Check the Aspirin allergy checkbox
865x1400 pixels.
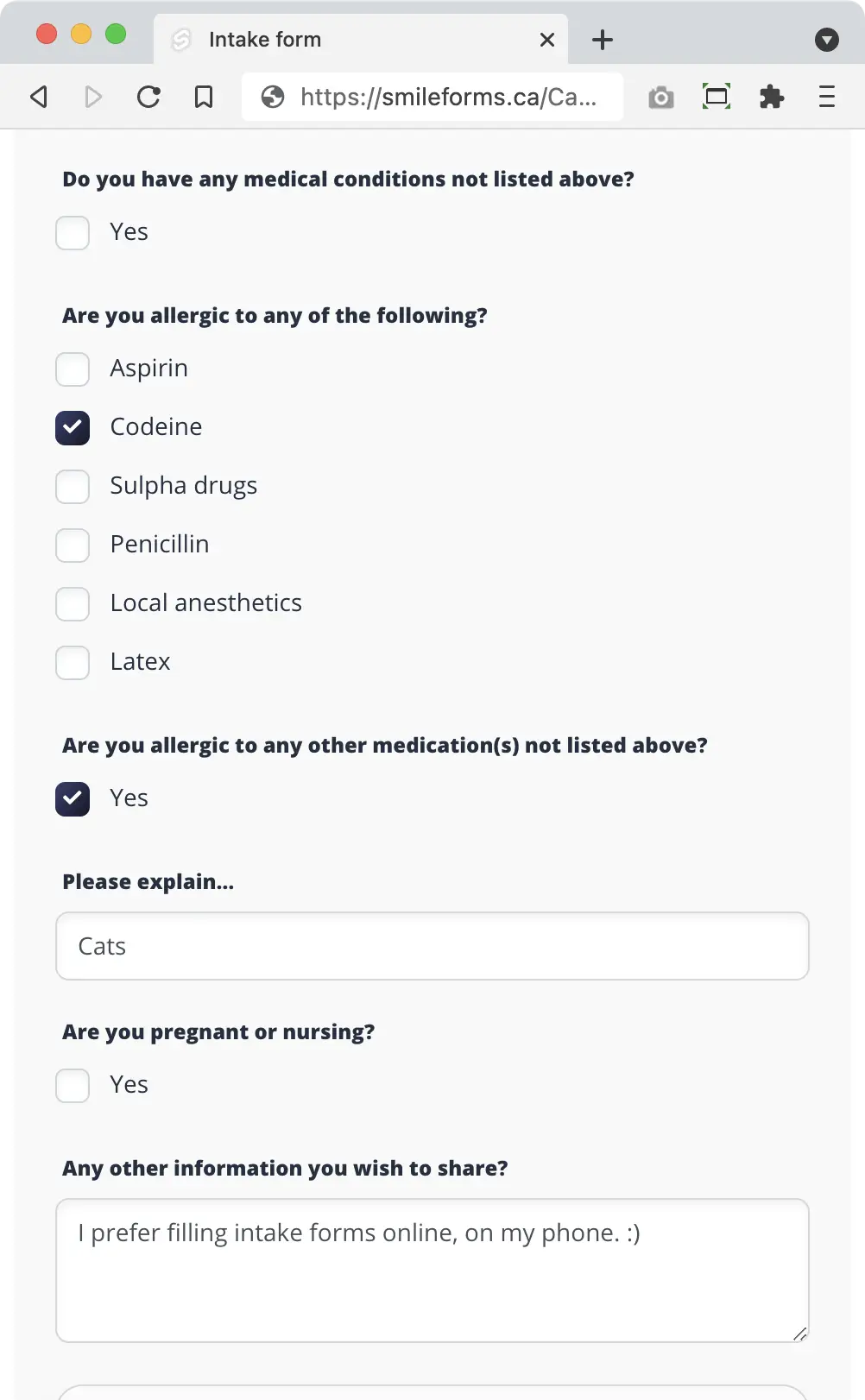pyautogui.click(x=73, y=369)
